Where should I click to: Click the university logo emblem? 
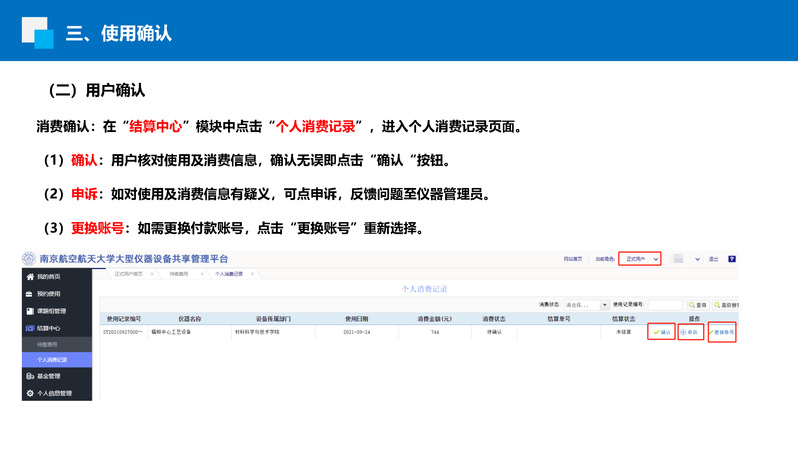coord(29,258)
